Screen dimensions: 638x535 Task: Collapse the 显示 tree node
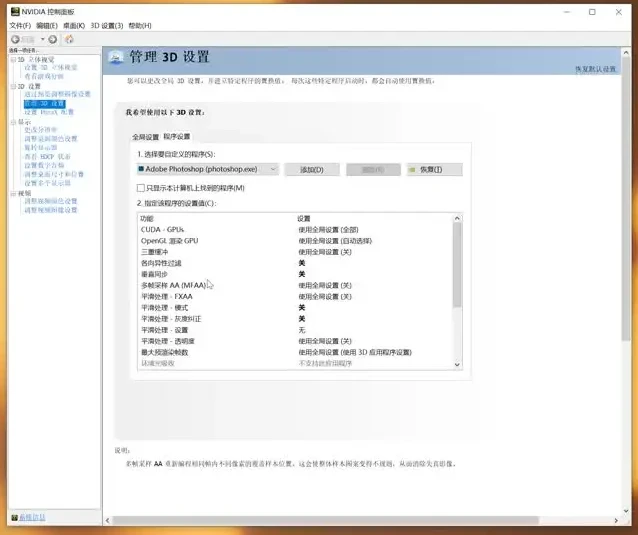[12, 122]
